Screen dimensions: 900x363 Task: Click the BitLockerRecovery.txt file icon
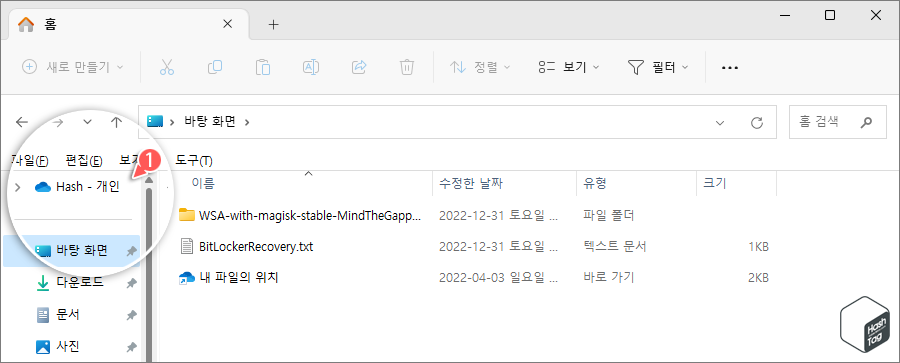[x=187, y=246]
